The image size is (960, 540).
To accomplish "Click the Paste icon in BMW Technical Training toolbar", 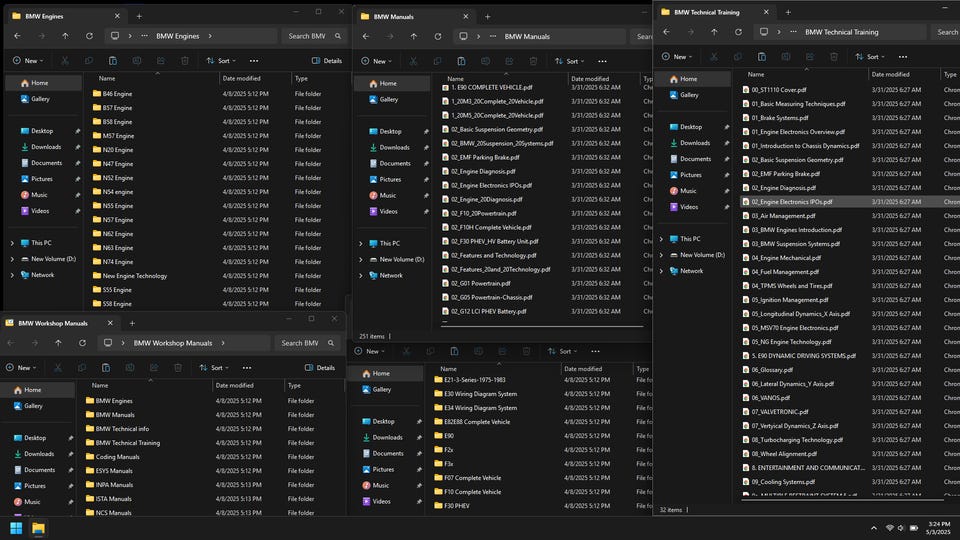I will click(762, 56).
